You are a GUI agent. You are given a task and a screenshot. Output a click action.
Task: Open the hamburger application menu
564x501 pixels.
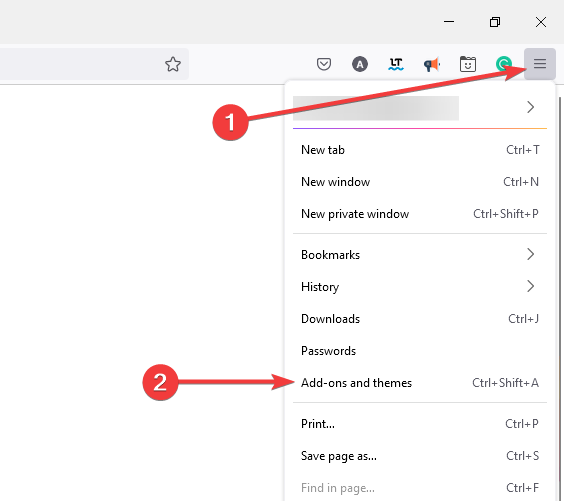click(540, 64)
